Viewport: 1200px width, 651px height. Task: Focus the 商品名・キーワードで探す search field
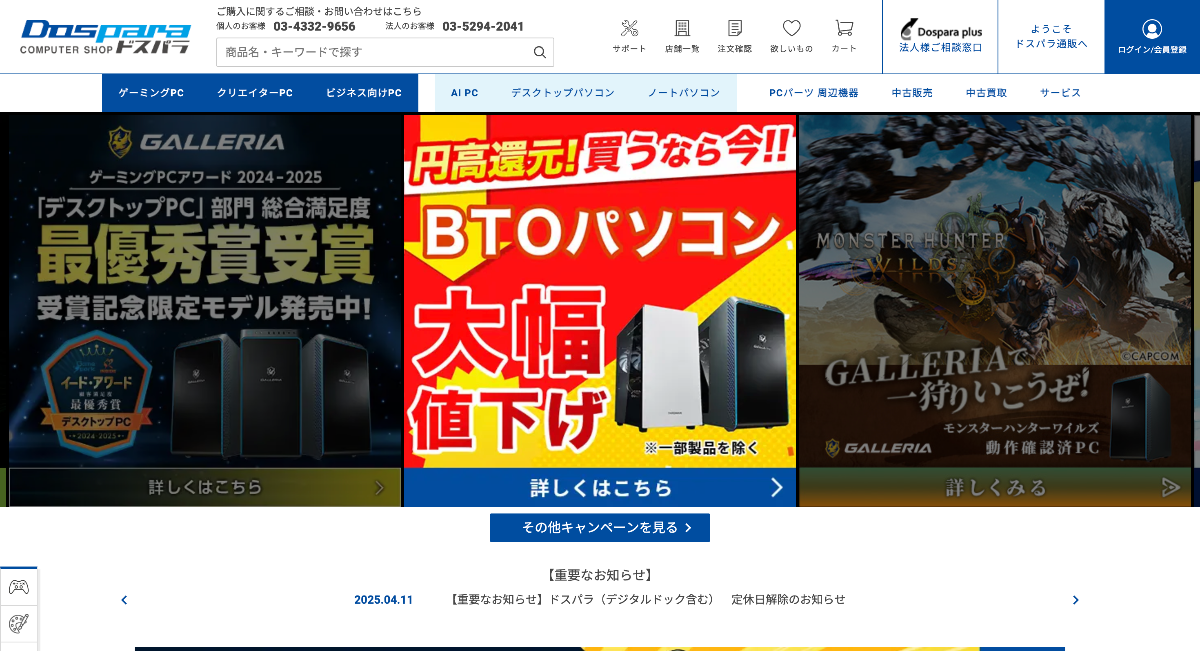(x=372, y=52)
